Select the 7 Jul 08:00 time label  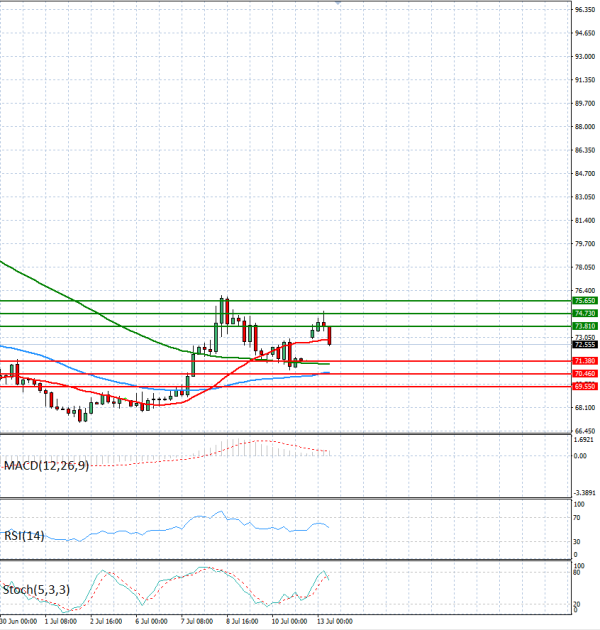tap(197, 621)
